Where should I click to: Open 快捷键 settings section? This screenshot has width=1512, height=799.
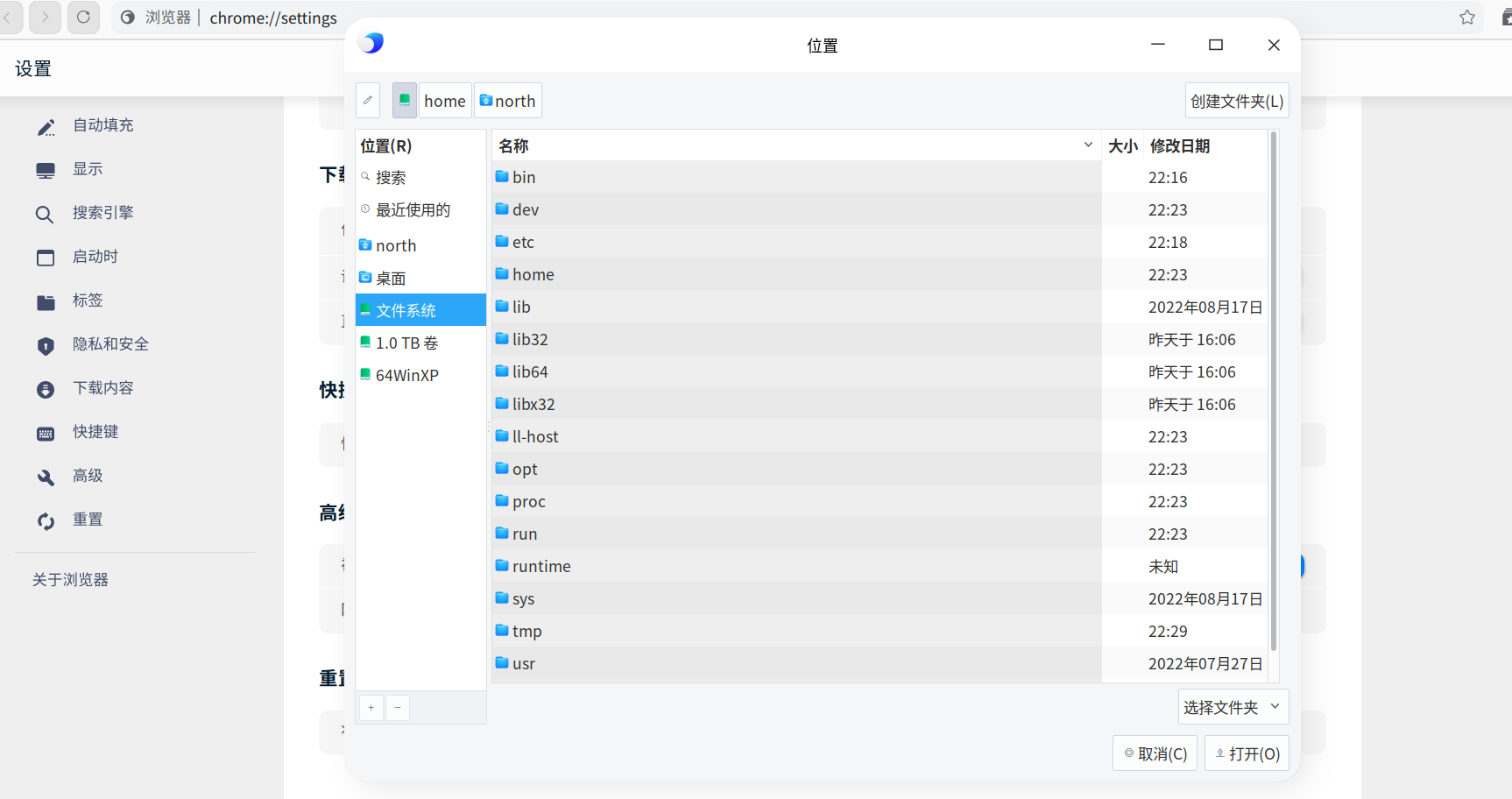[x=95, y=432]
